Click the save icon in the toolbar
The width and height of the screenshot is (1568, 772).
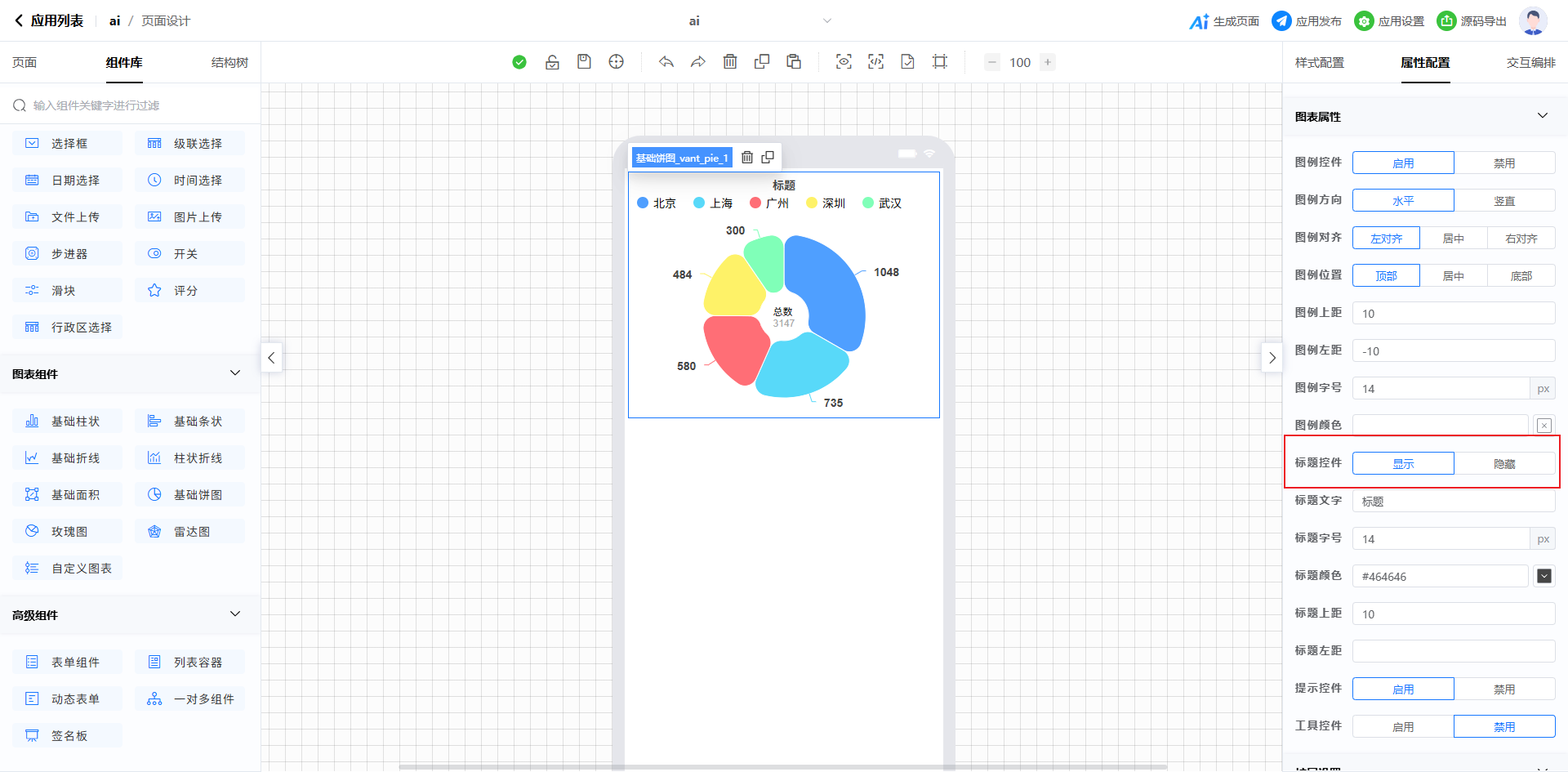[584, 62]
